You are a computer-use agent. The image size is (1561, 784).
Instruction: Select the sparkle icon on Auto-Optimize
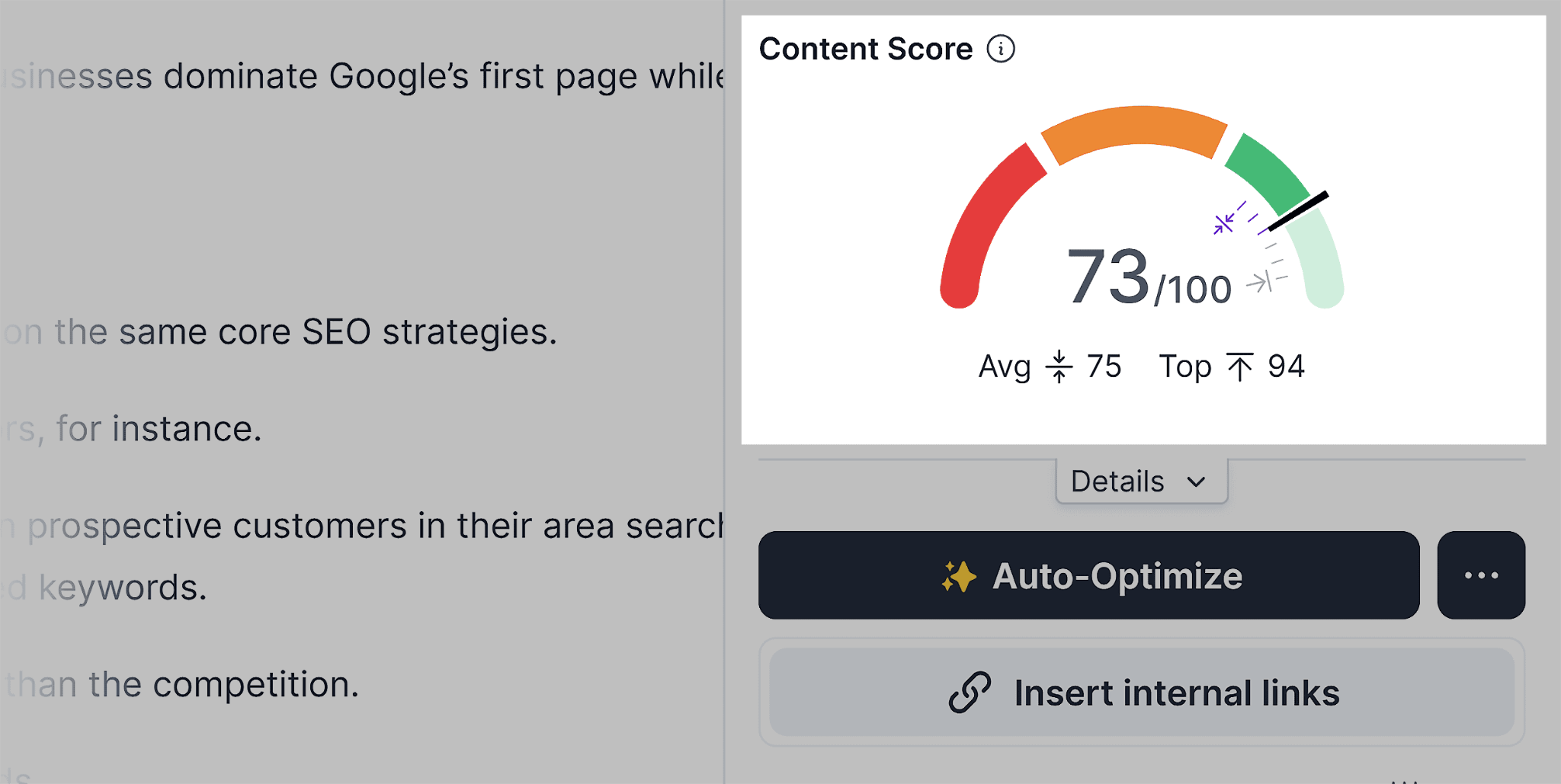pos(960,575)
